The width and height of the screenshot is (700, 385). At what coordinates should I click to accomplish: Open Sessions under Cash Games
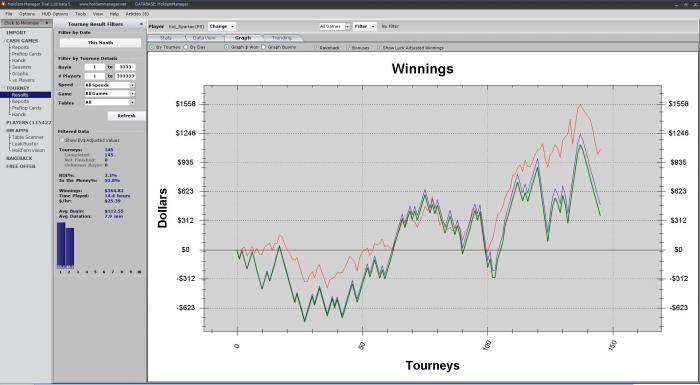21,67
